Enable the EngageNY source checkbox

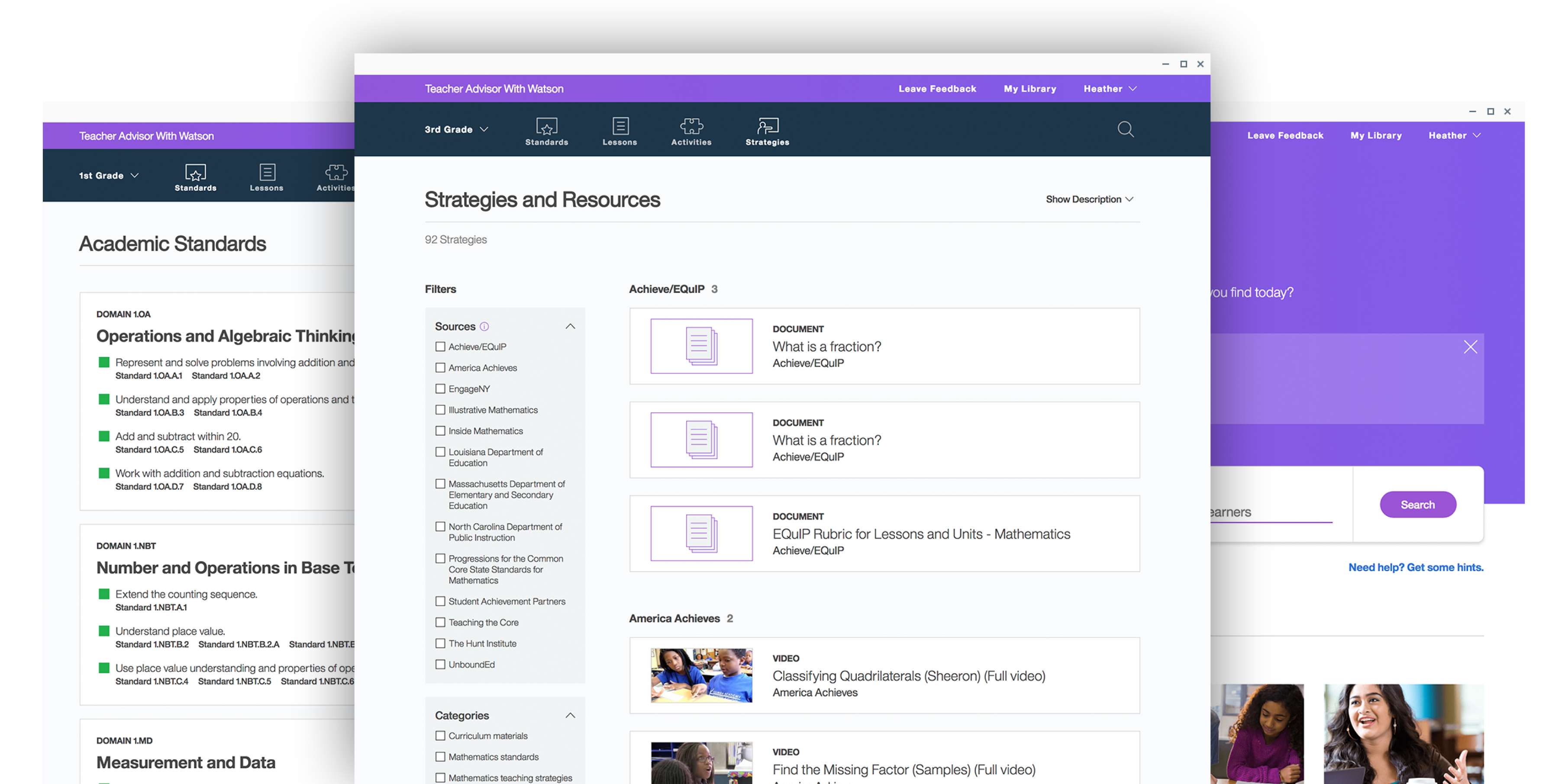(x=440, y=389)
